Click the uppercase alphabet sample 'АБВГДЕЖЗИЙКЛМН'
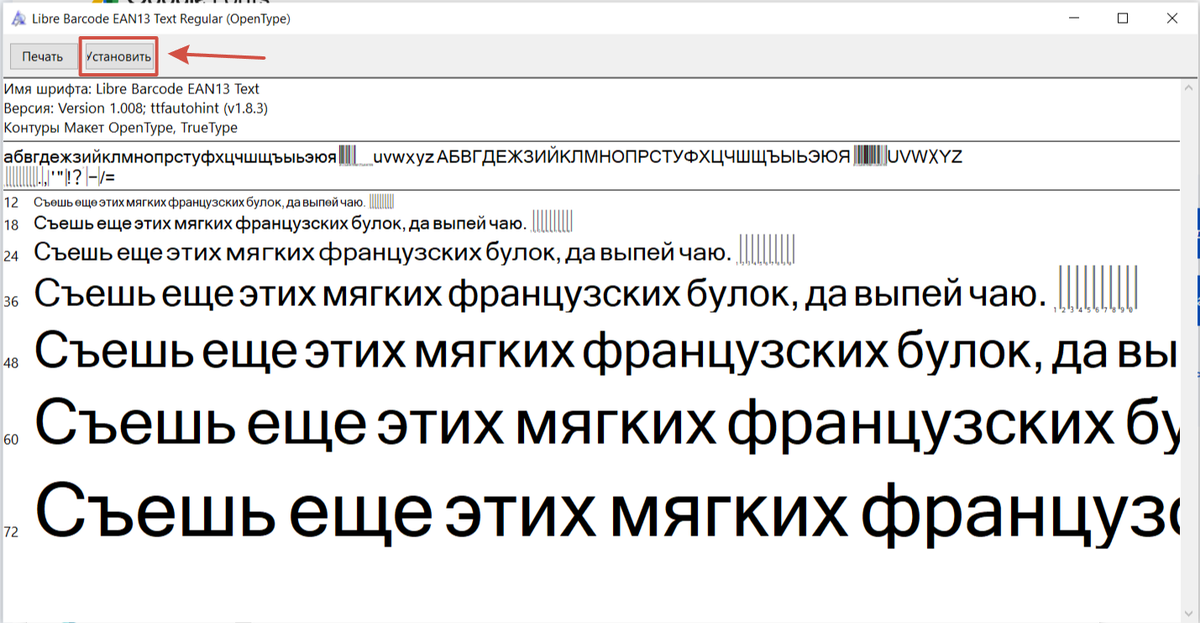This screenshot has width=1200, height=623. pos(644,157)
